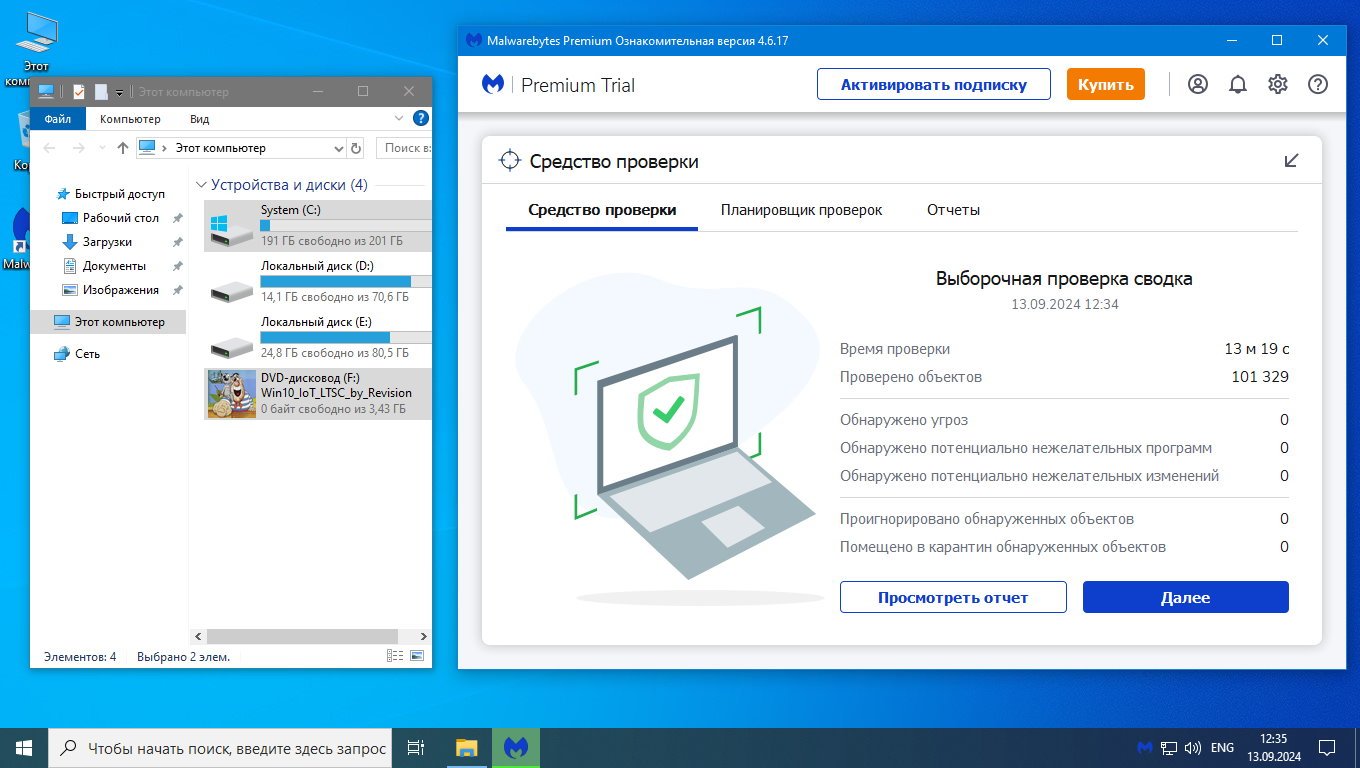Select the DVD-дисковод (F:) drive
Image resolution: width=1360 pixels, height=768 pixels.
coord(318,393)
